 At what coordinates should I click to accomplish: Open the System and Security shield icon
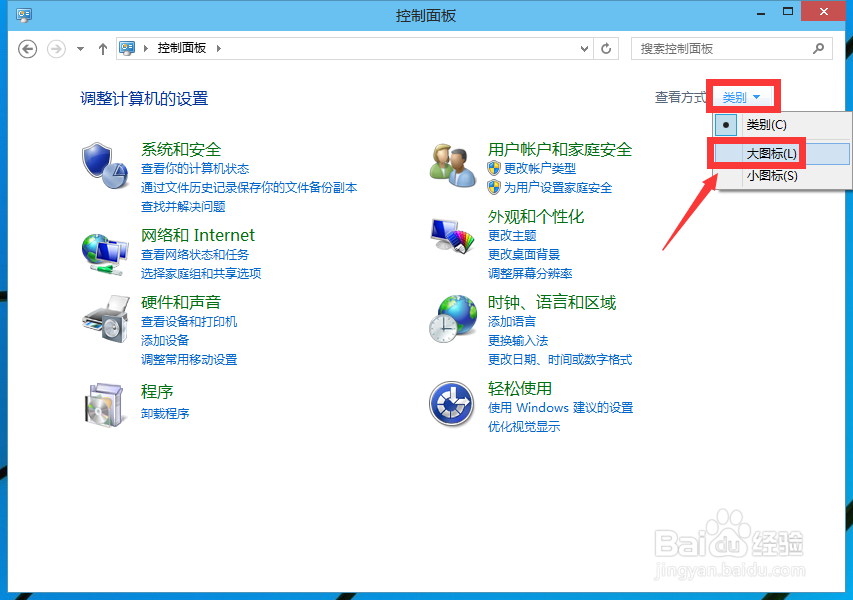(105, 165)
